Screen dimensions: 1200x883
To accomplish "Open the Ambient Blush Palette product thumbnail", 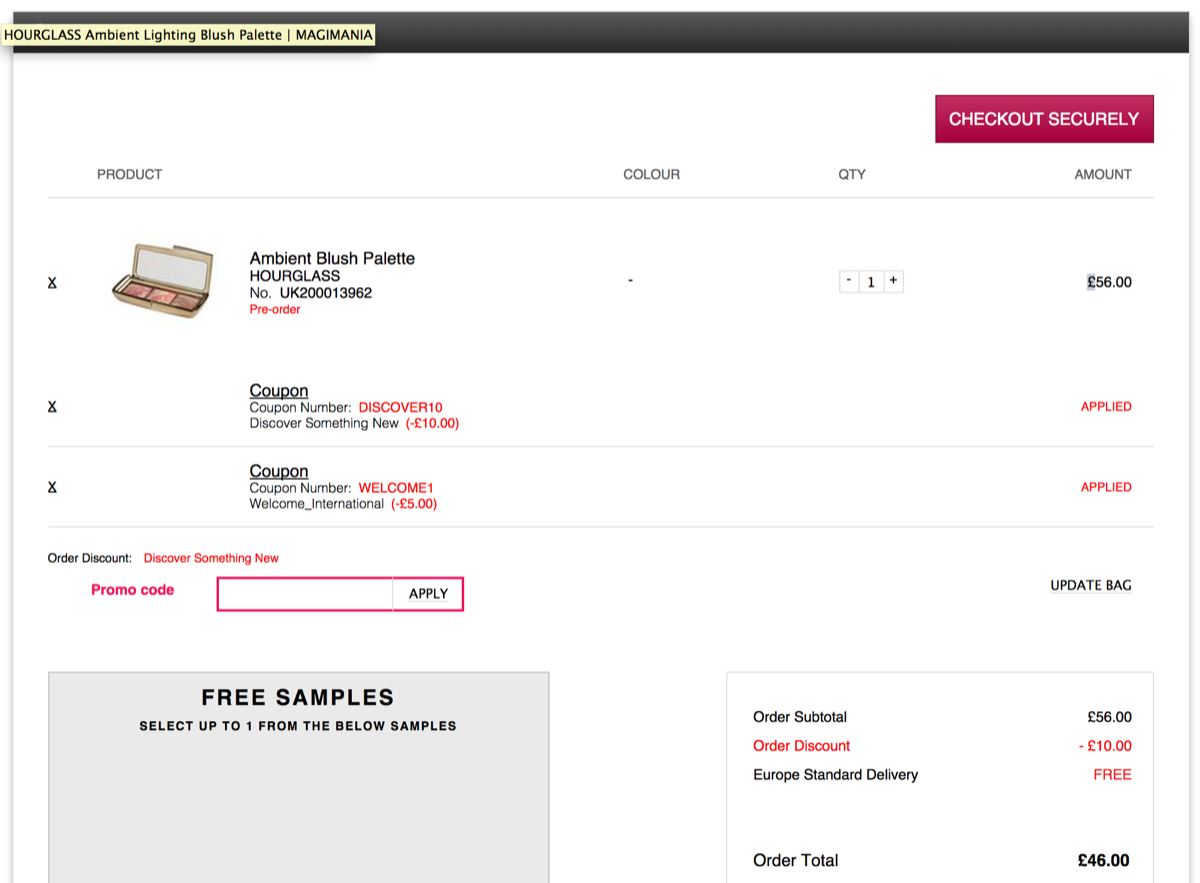I will tap(162, 281).
